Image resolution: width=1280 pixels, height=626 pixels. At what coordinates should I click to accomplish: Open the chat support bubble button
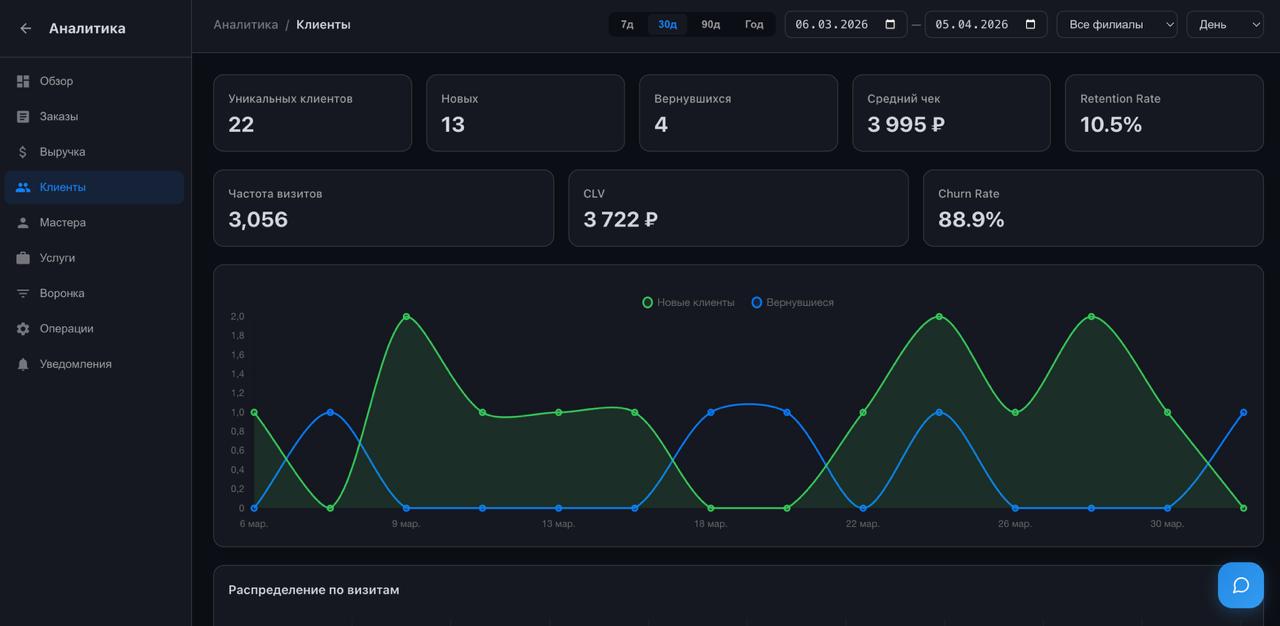pyautogui.click(x=1240, y=585)
